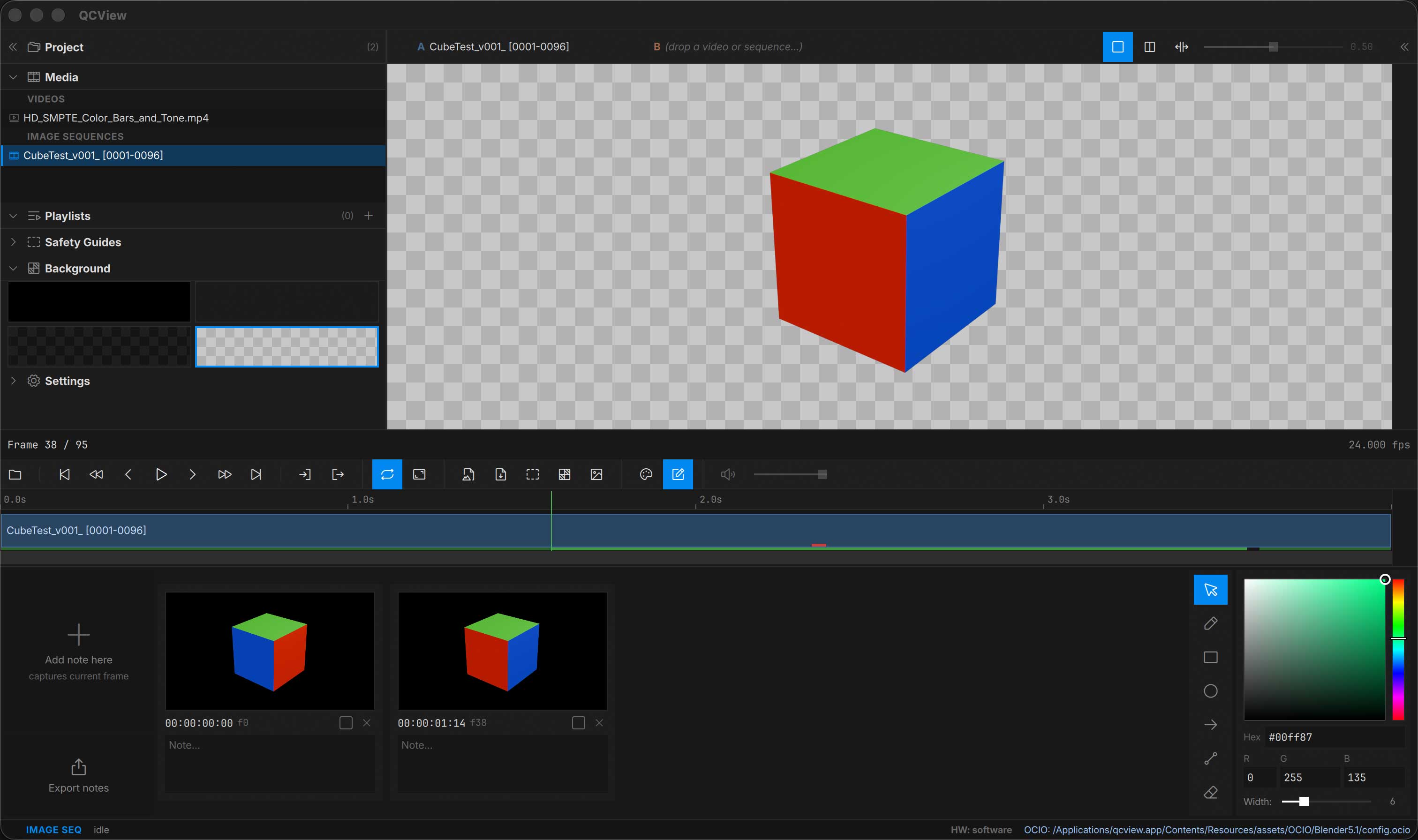
Task: Click the Note field under f0
Action: tap(270, 764)
